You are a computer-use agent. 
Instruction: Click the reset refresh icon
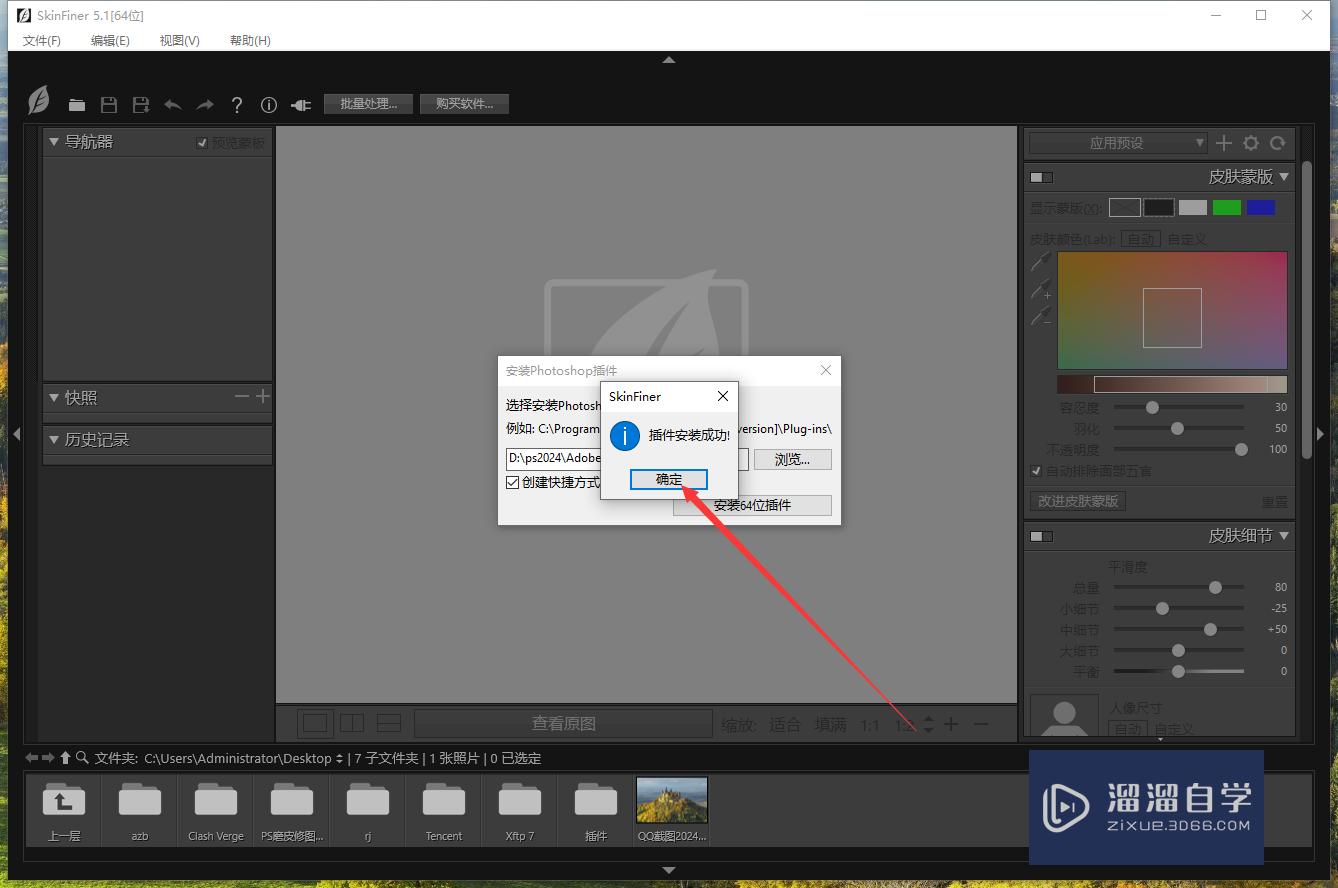click(x=1277, y=143)
